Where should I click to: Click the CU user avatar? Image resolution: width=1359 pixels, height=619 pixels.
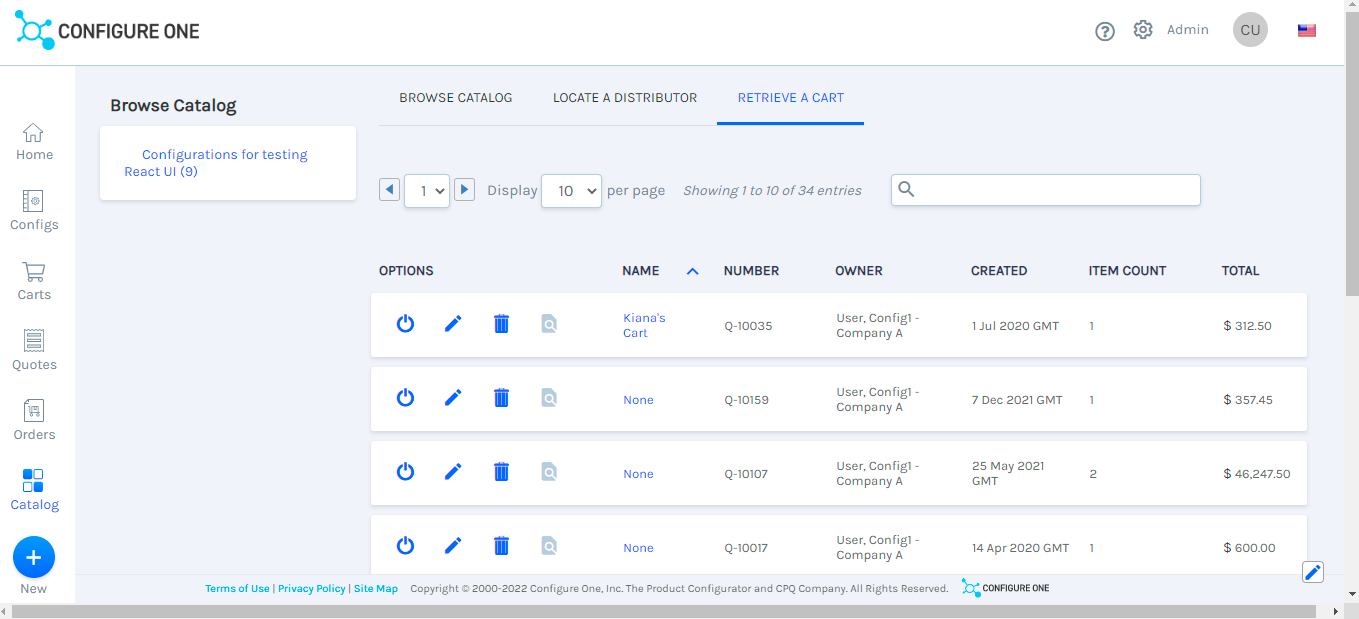pos(1250,30)
